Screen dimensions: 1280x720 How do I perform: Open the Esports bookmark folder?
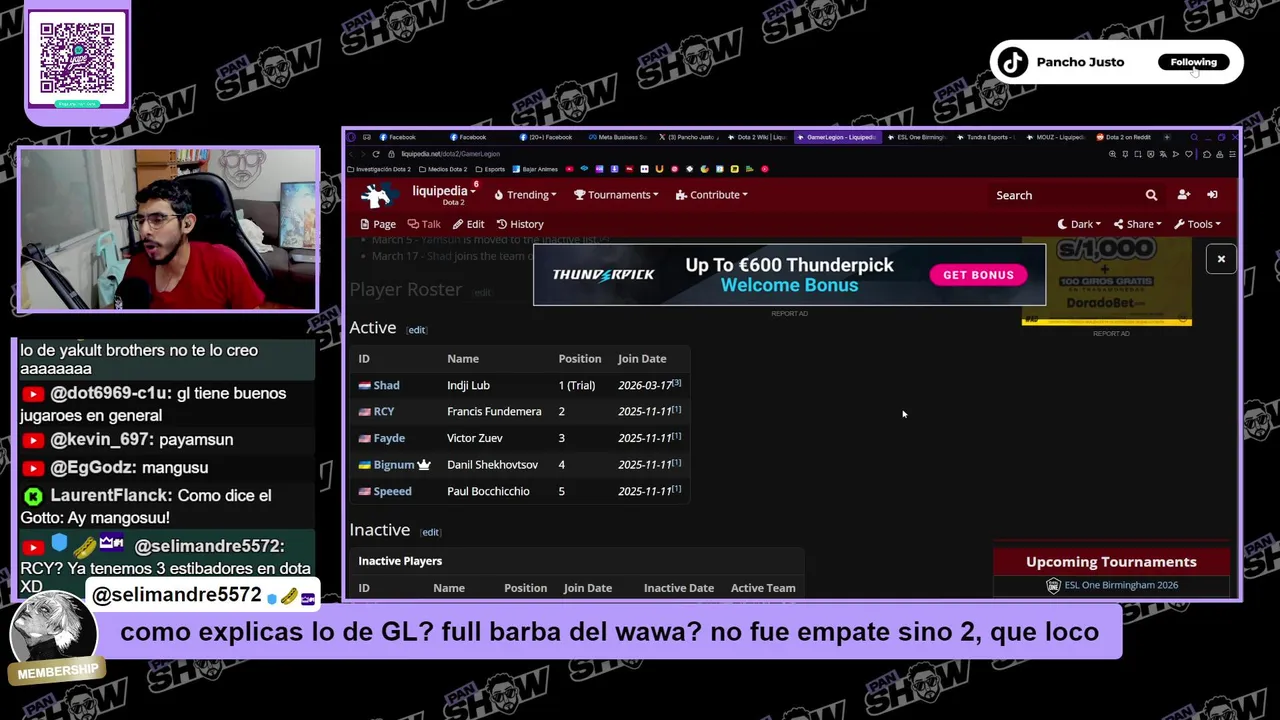click(491, 169)
